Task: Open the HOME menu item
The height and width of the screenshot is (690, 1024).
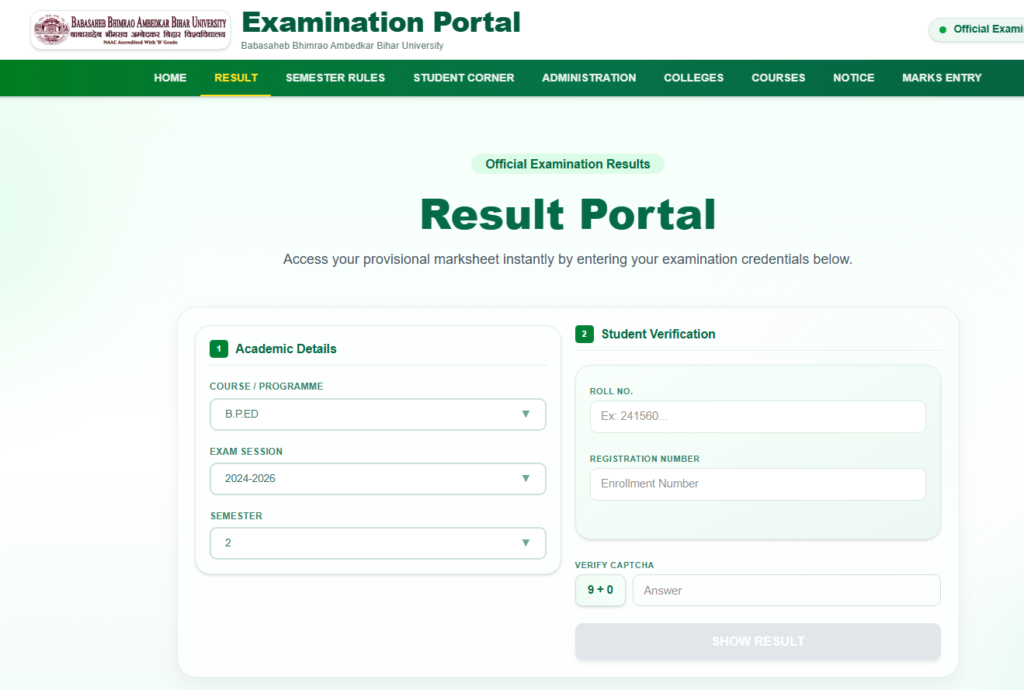Action: coord(170,78)
